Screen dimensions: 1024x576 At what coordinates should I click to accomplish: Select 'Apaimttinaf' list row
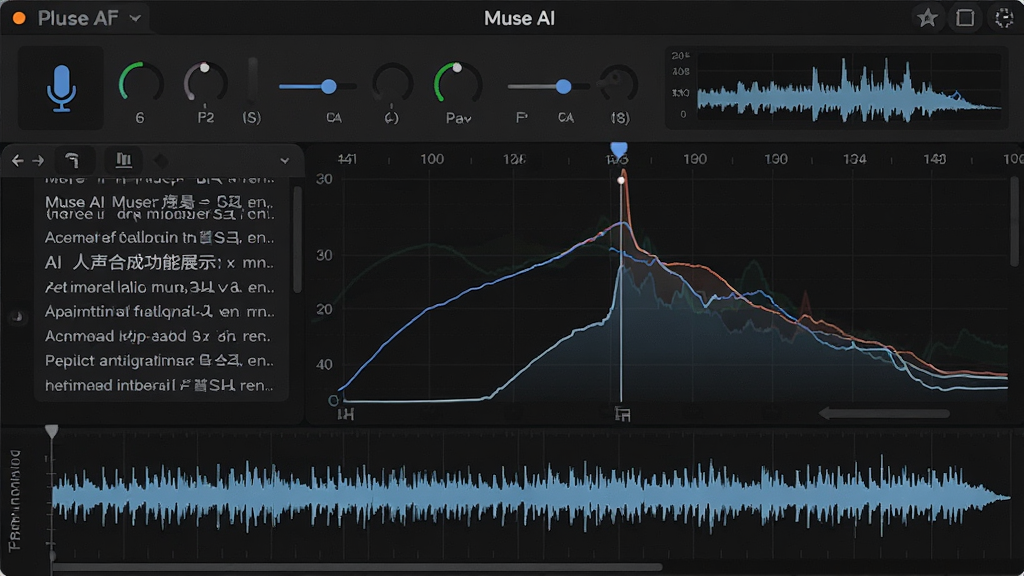[160, 312]
